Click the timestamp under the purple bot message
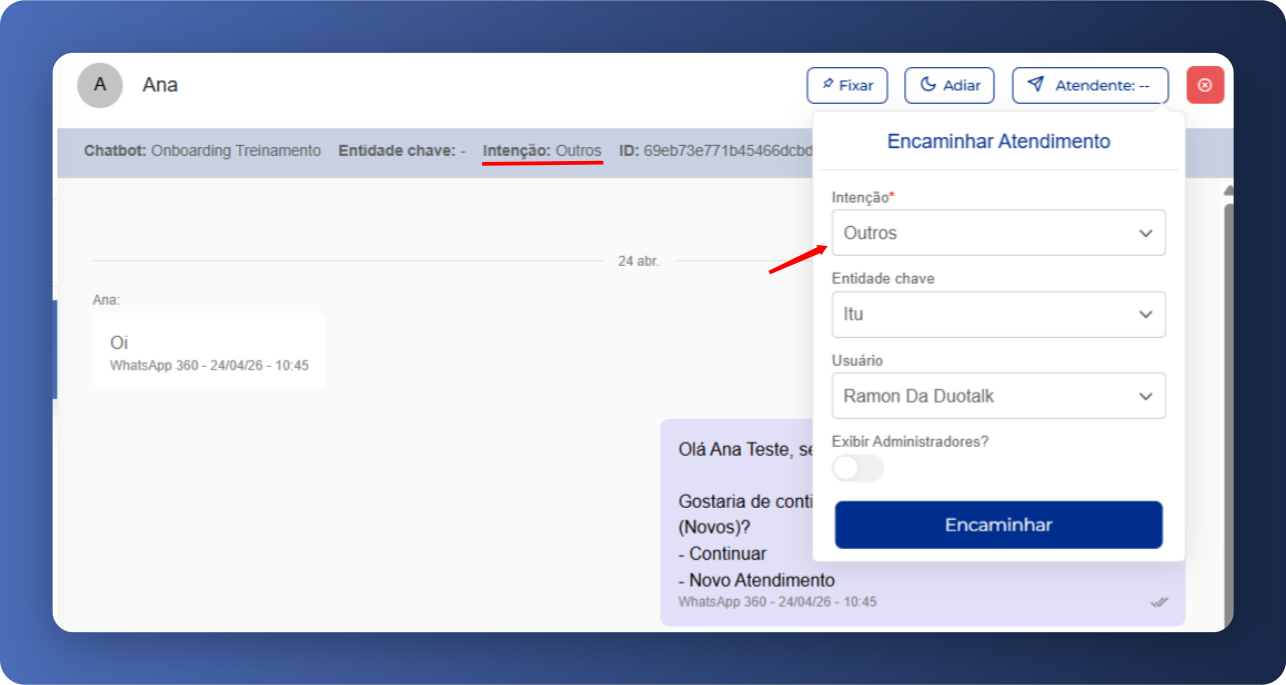 [x=777, y=602]
